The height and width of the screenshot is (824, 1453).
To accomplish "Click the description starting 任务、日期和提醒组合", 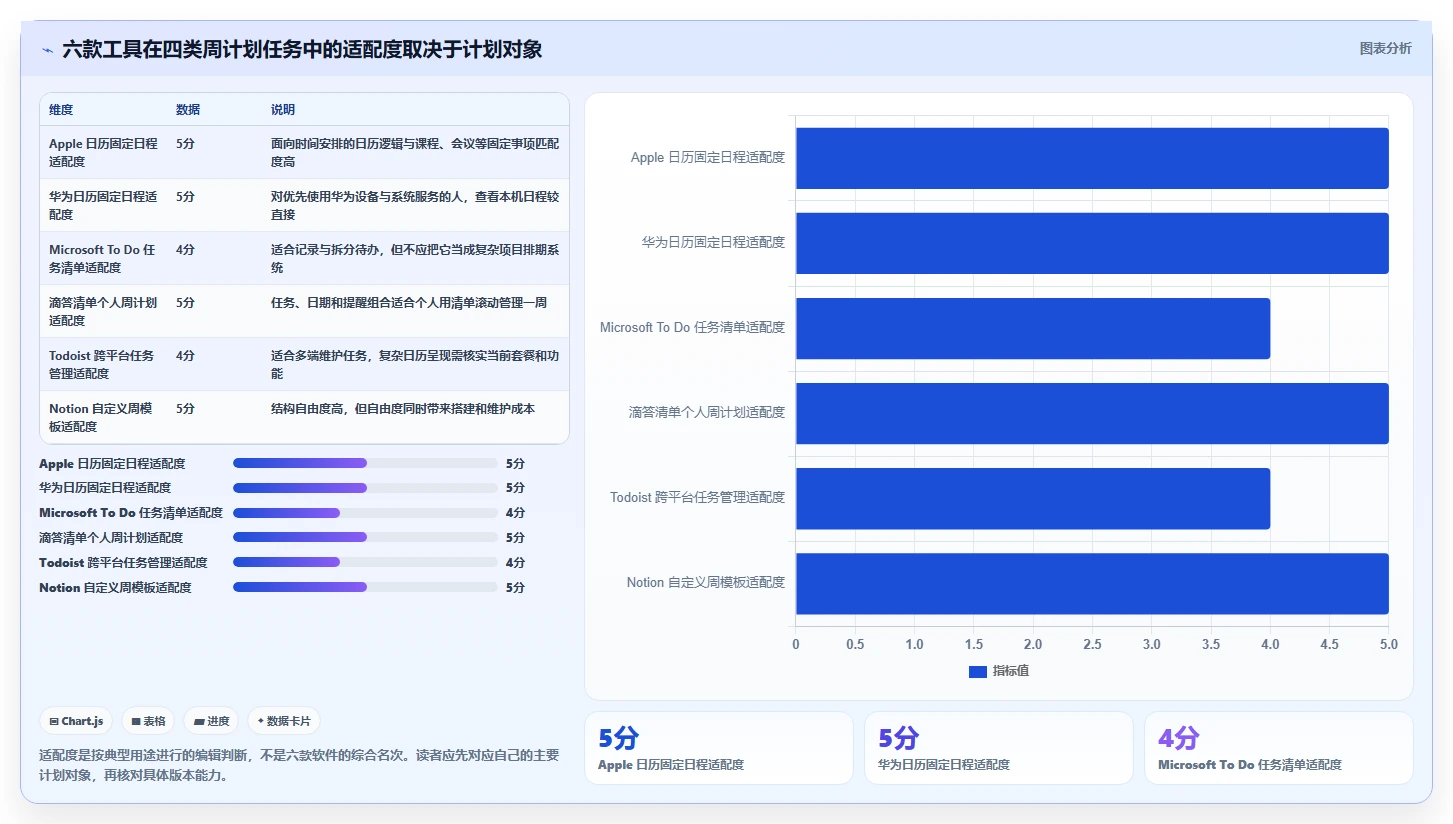I will (x=409, y=303).
